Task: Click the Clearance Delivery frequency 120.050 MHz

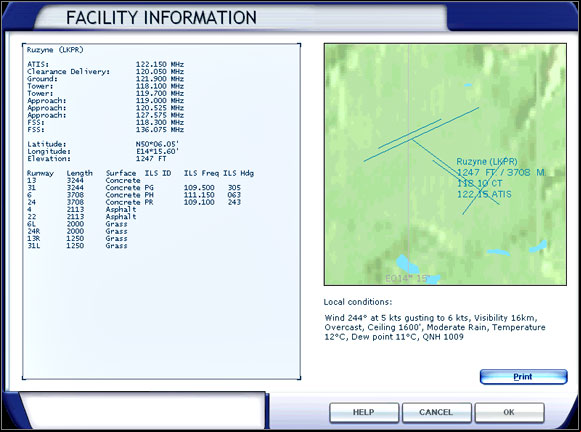Action: click(160, 72)
